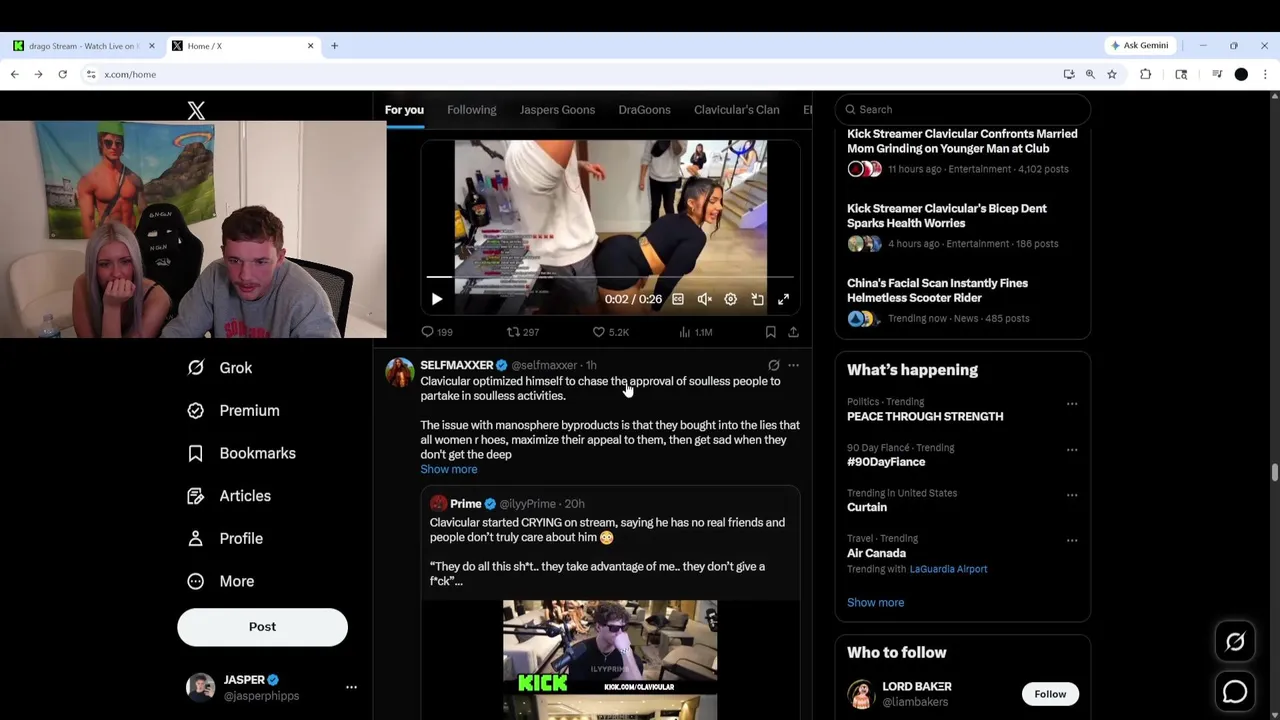Open More options in the sidebar
Screen dimensions: 1280x720
pyautogui.click(x=222, y=581)
